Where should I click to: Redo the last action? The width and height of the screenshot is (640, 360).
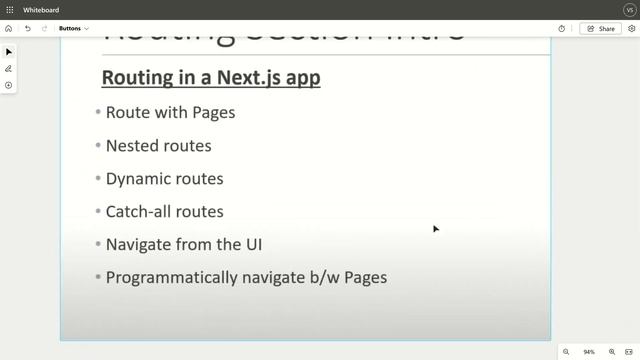[44, 29]
